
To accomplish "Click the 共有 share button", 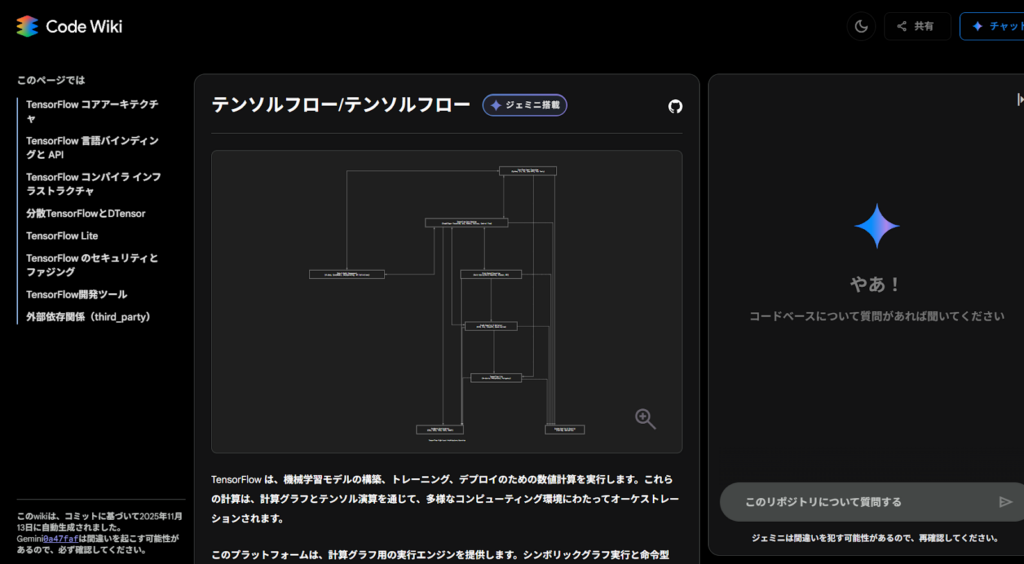I will click(x=917, y=26).
